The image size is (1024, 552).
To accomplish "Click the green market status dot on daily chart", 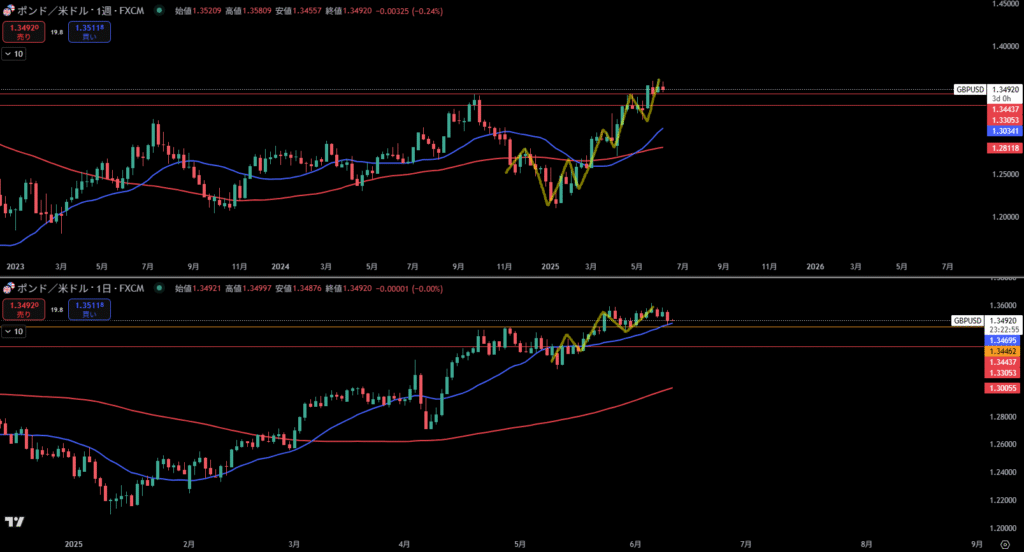I will point(159,288).
